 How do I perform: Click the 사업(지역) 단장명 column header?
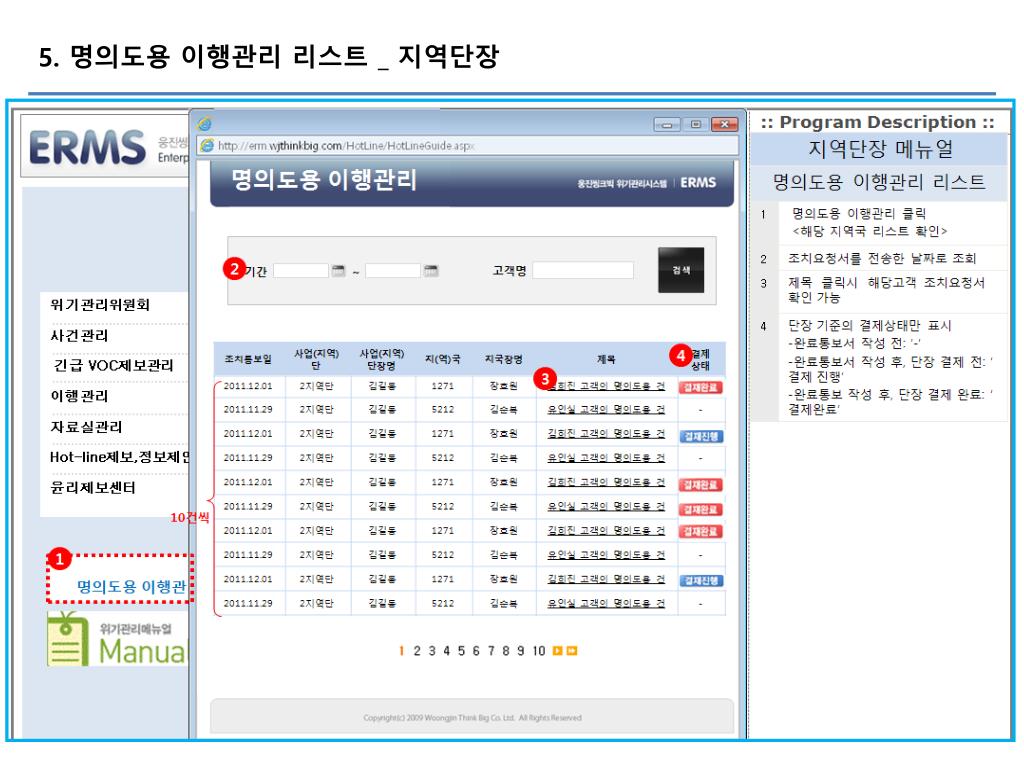[382, 359]
